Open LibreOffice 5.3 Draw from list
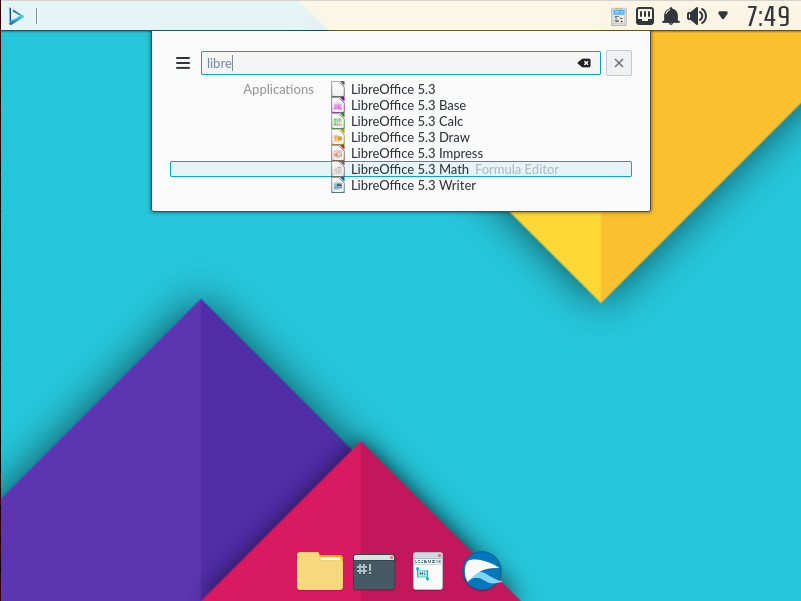The image size is (801, 601). pos(409,137)
